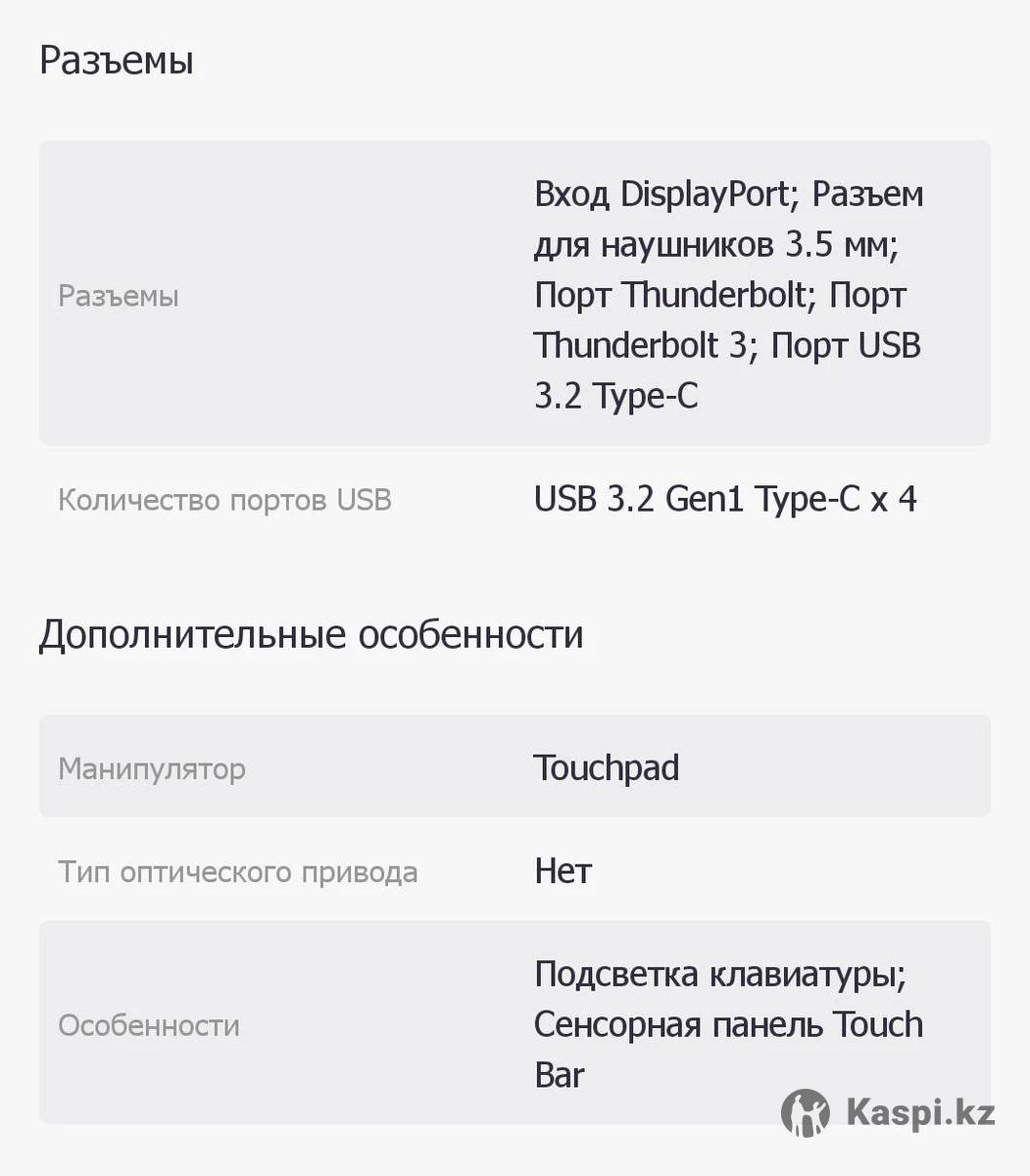
Task: Click the Манипулятор row label
Action: coord(152,769)
